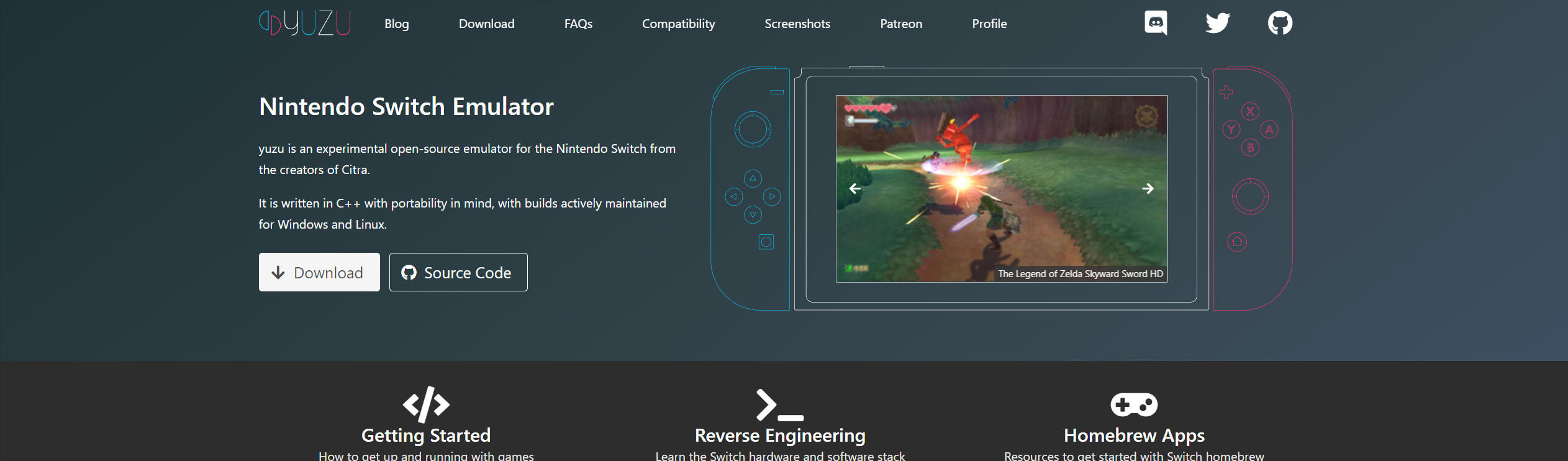Open the Compatibility page
1568x461 pixels.
pos(679,24)
